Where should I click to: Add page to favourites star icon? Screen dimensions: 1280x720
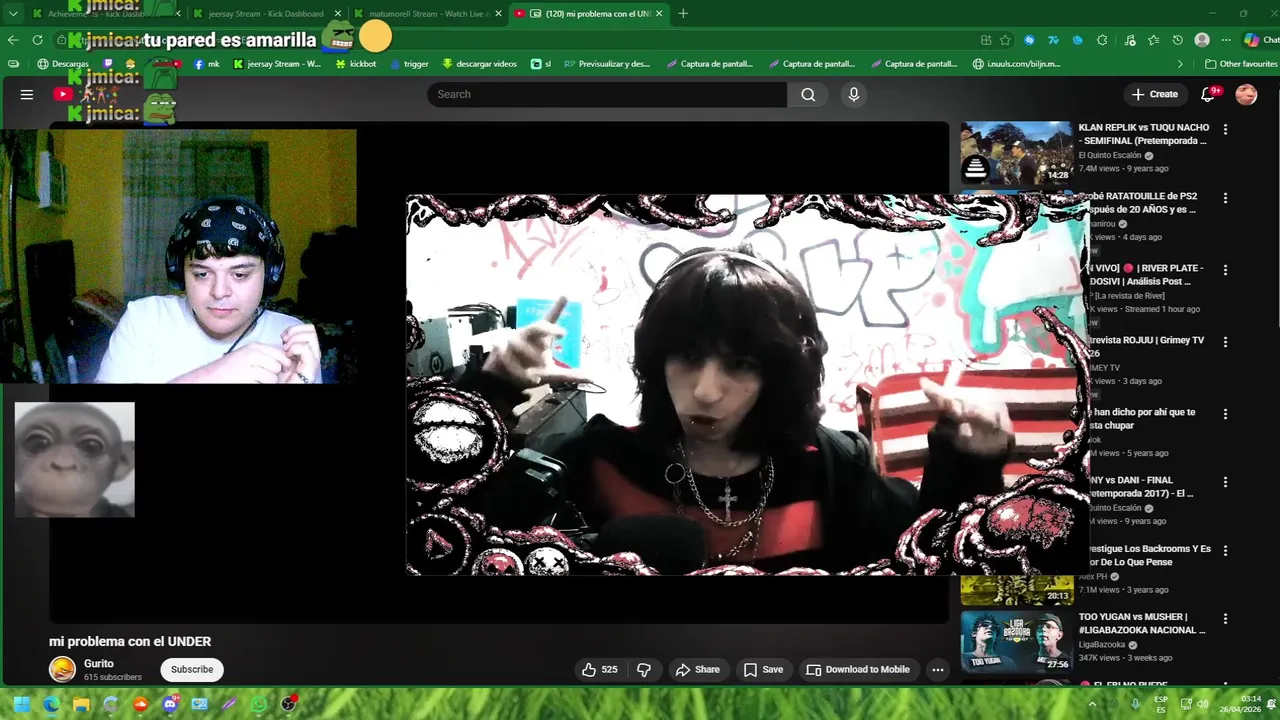click(1005, 40)
